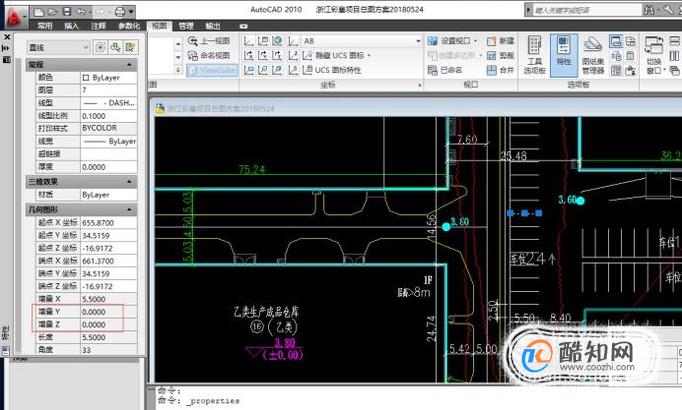Click the Plot printer icon
Image resolution: width=682 pixels, height=410 pixels.
pyautogui.click(x=120, y=12)
